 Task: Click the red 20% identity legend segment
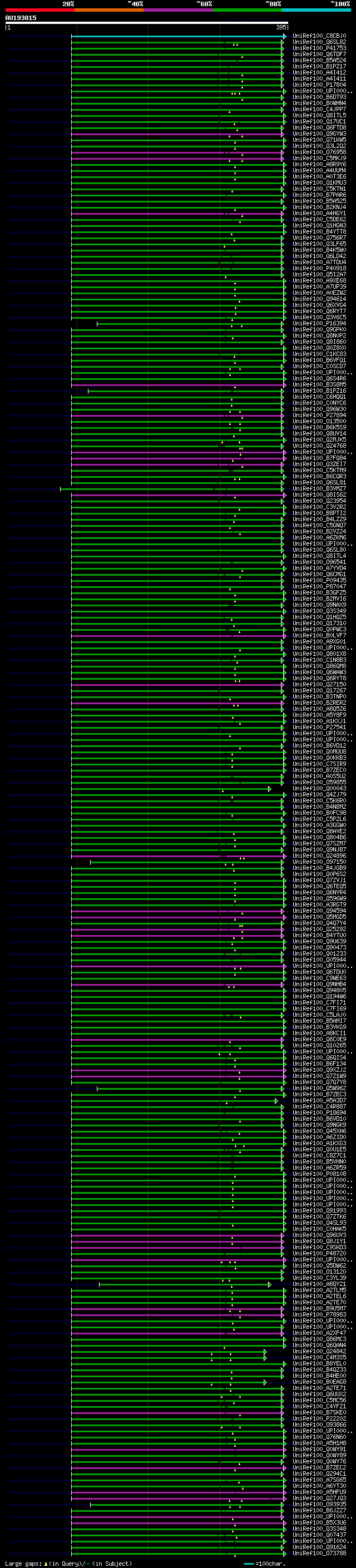click(39, 10)
